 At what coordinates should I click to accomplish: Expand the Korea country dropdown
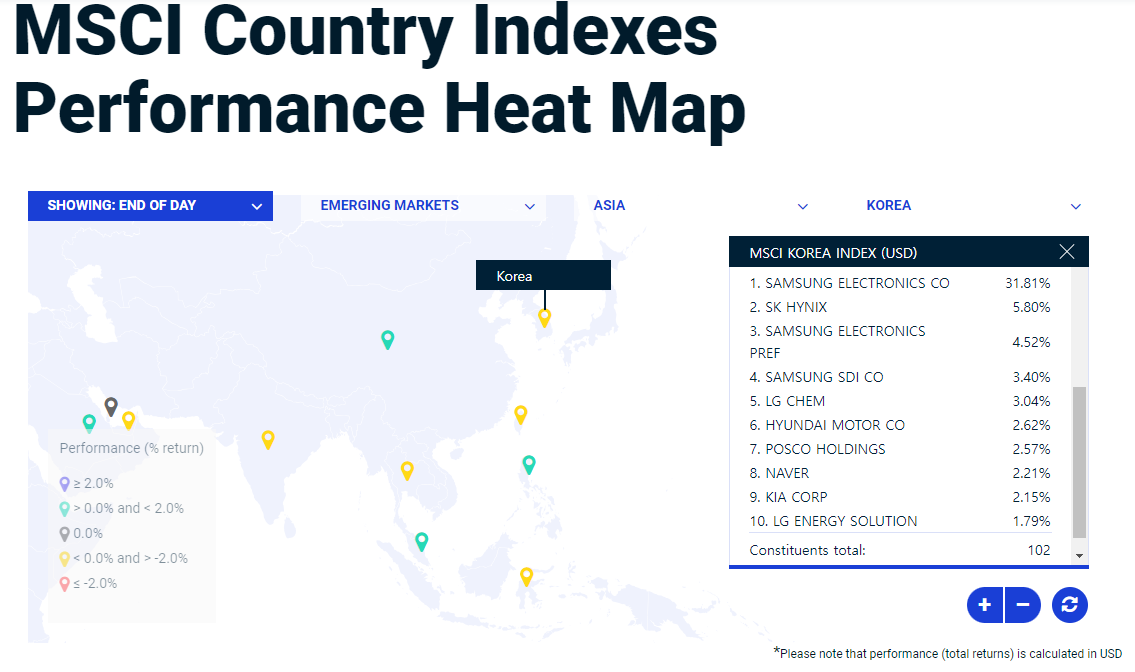(x=973, y=206)
